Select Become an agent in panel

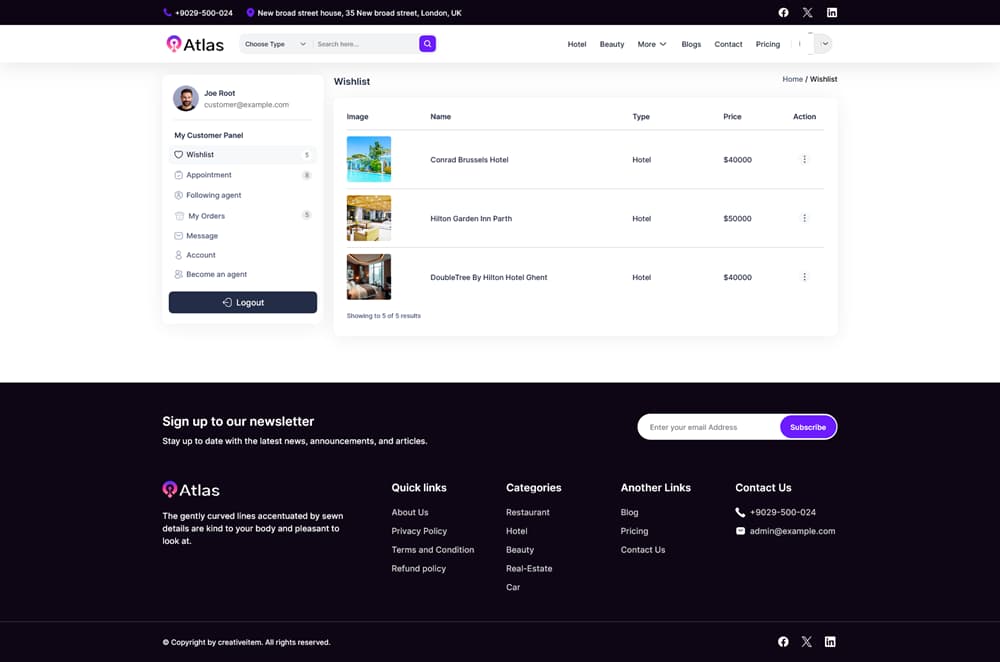pyautogui.click(x=242, y=274)
